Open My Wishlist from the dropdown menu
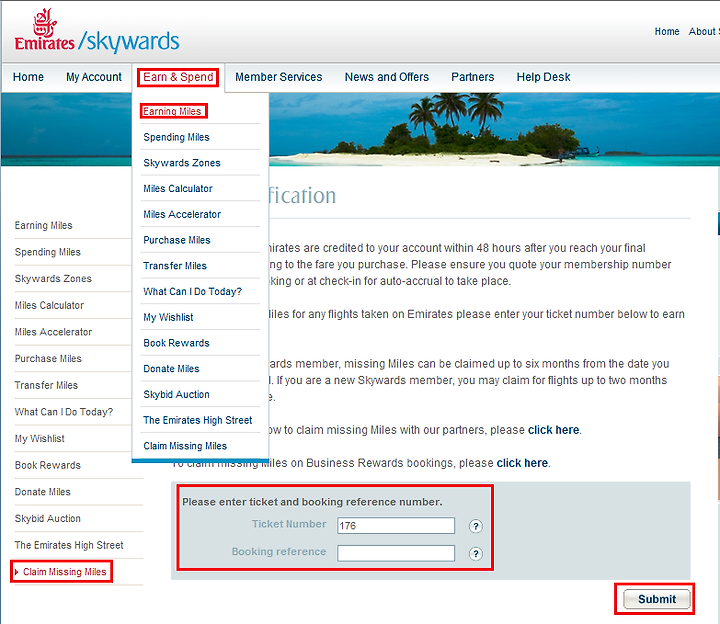The width and height of the screenshot is (720, 624). point(168,317)
